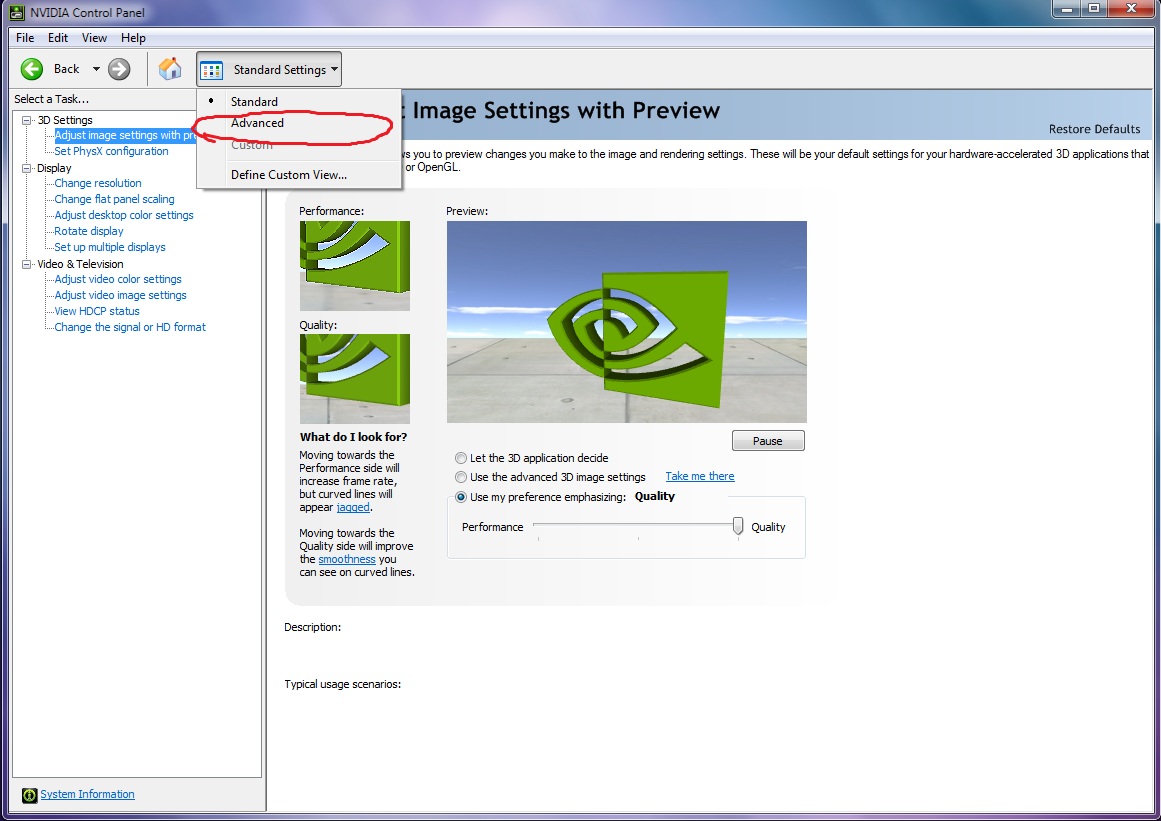
Task: Open the Back history dropdown arrow
Action: [96, 69]
